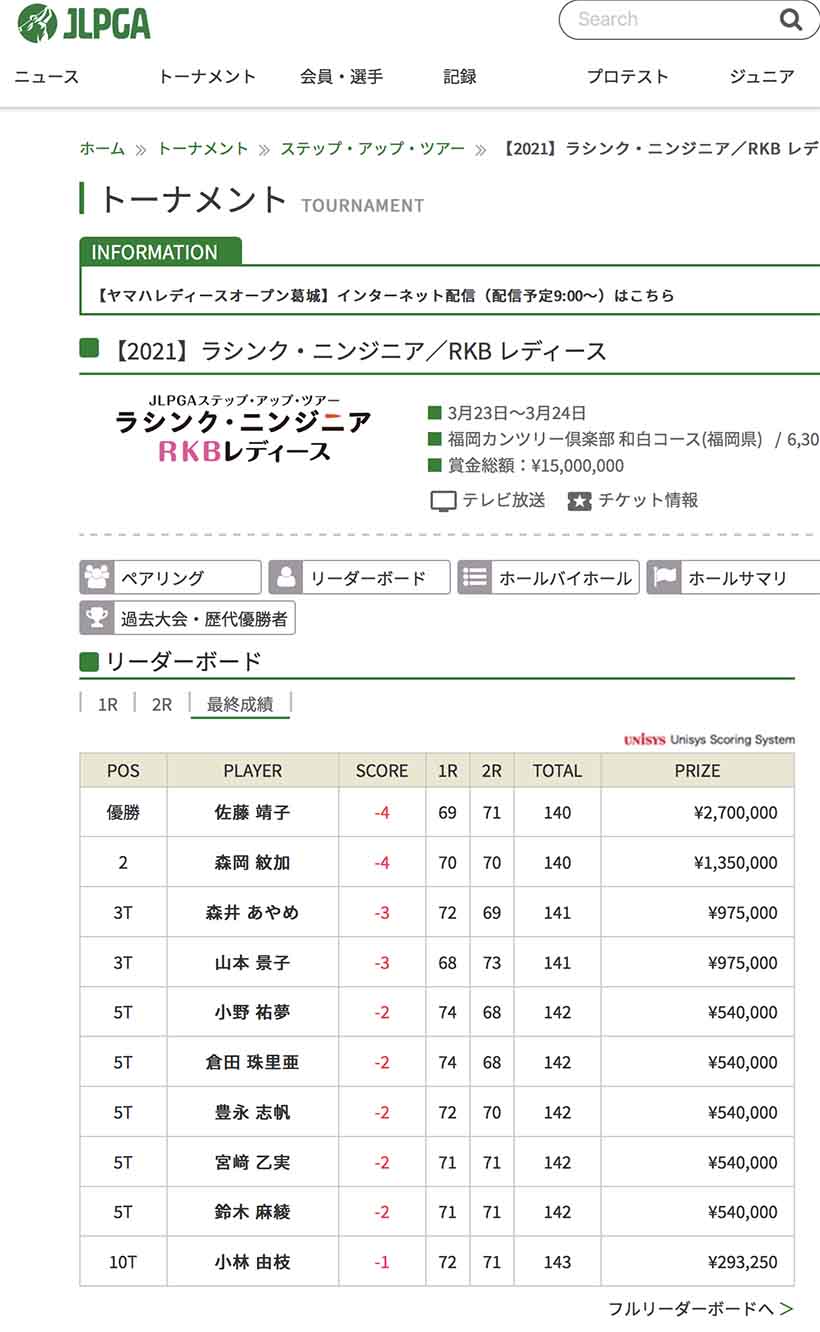Viewport: 820px width, 1332px height.
Task: Switch to the 2R tab
Action: (162, 704)
